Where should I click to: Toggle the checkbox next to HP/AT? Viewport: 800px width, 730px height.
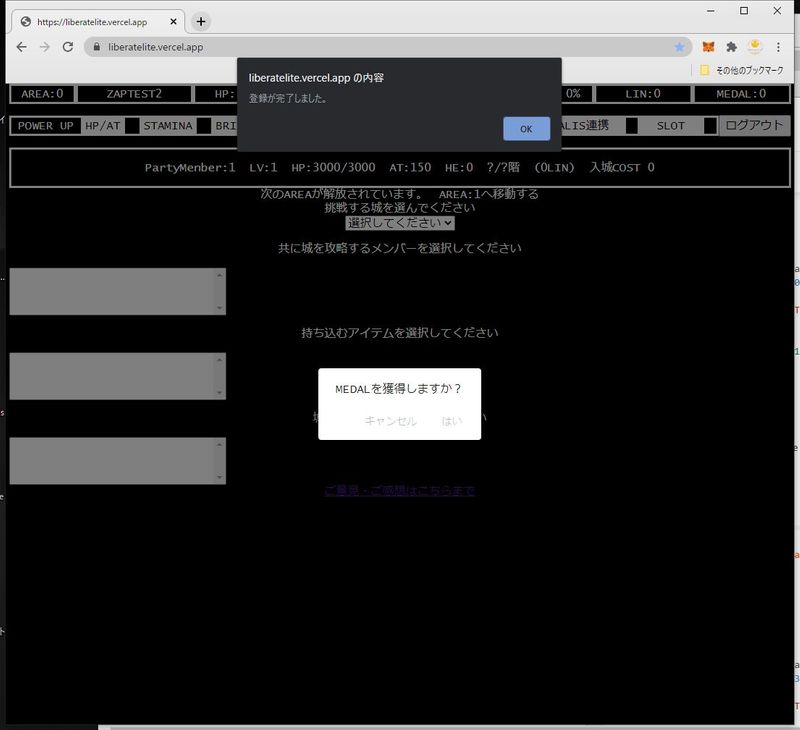[x=132, y=126]
